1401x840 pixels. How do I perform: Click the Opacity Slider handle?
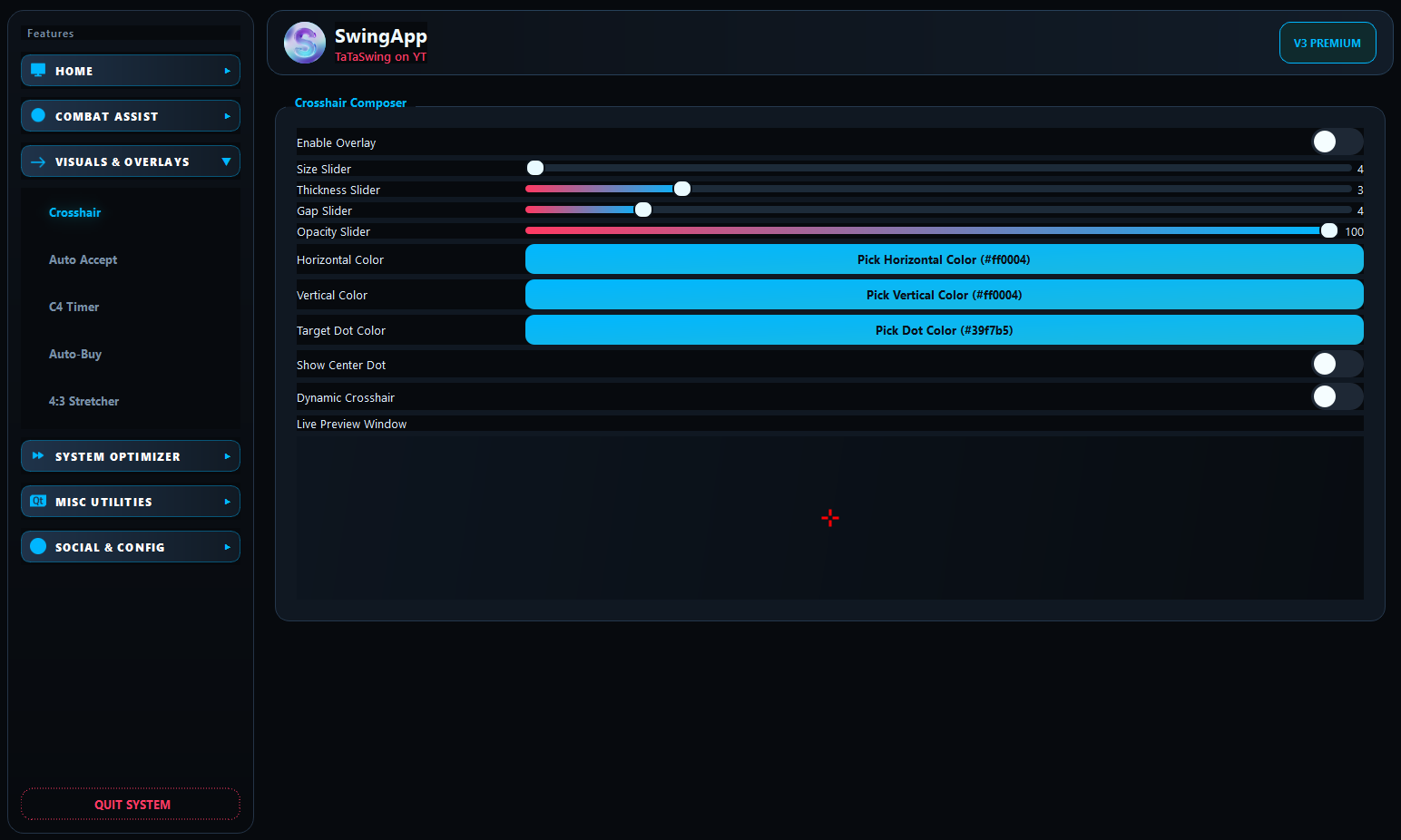coord(1329,230)
